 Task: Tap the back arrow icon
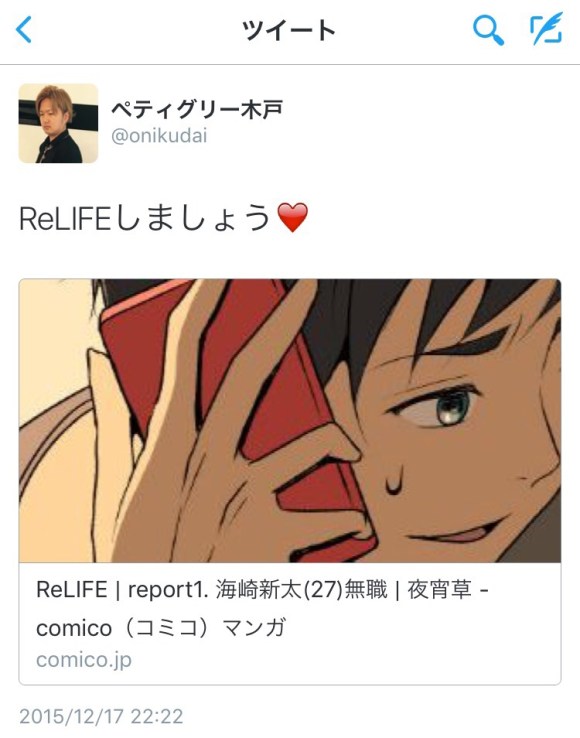[24, 30]
